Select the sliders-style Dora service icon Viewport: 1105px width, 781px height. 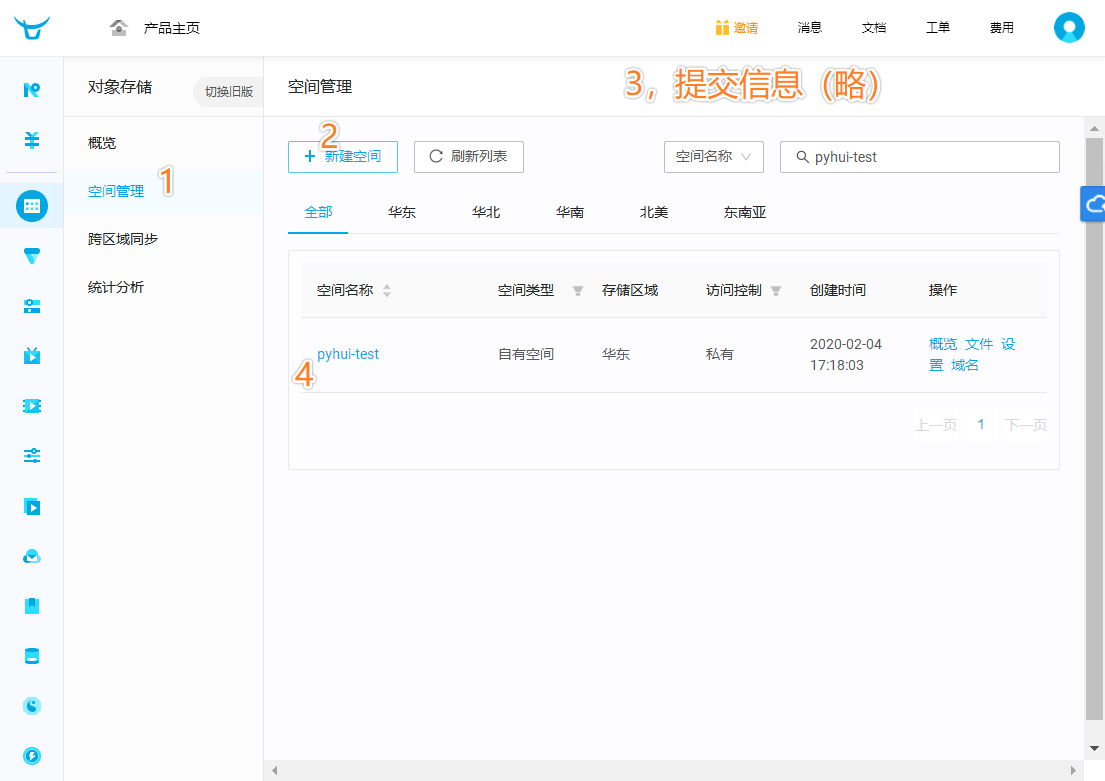[31, 456]
